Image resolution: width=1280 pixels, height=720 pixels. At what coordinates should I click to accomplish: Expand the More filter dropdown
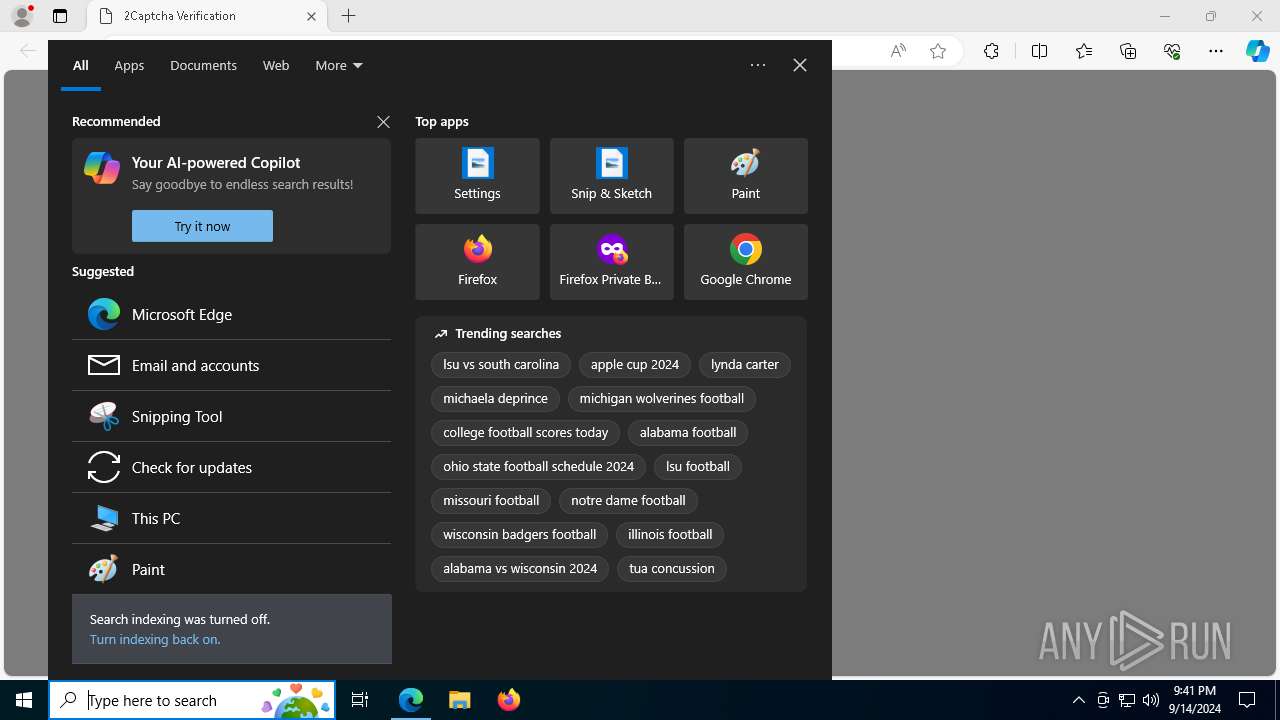click(x=339, y=65)
